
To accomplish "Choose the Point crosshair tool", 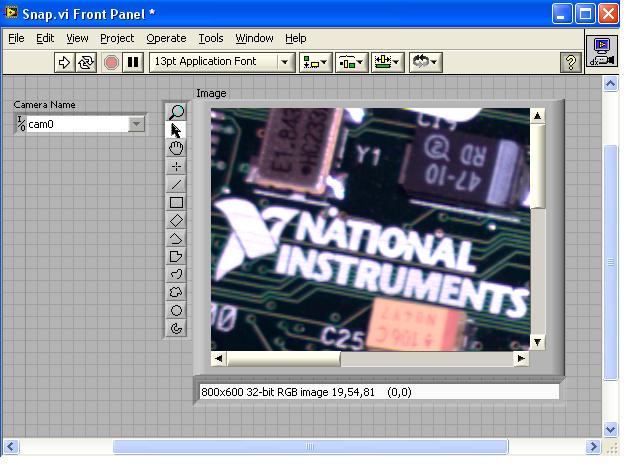I will tap(176, 166).
